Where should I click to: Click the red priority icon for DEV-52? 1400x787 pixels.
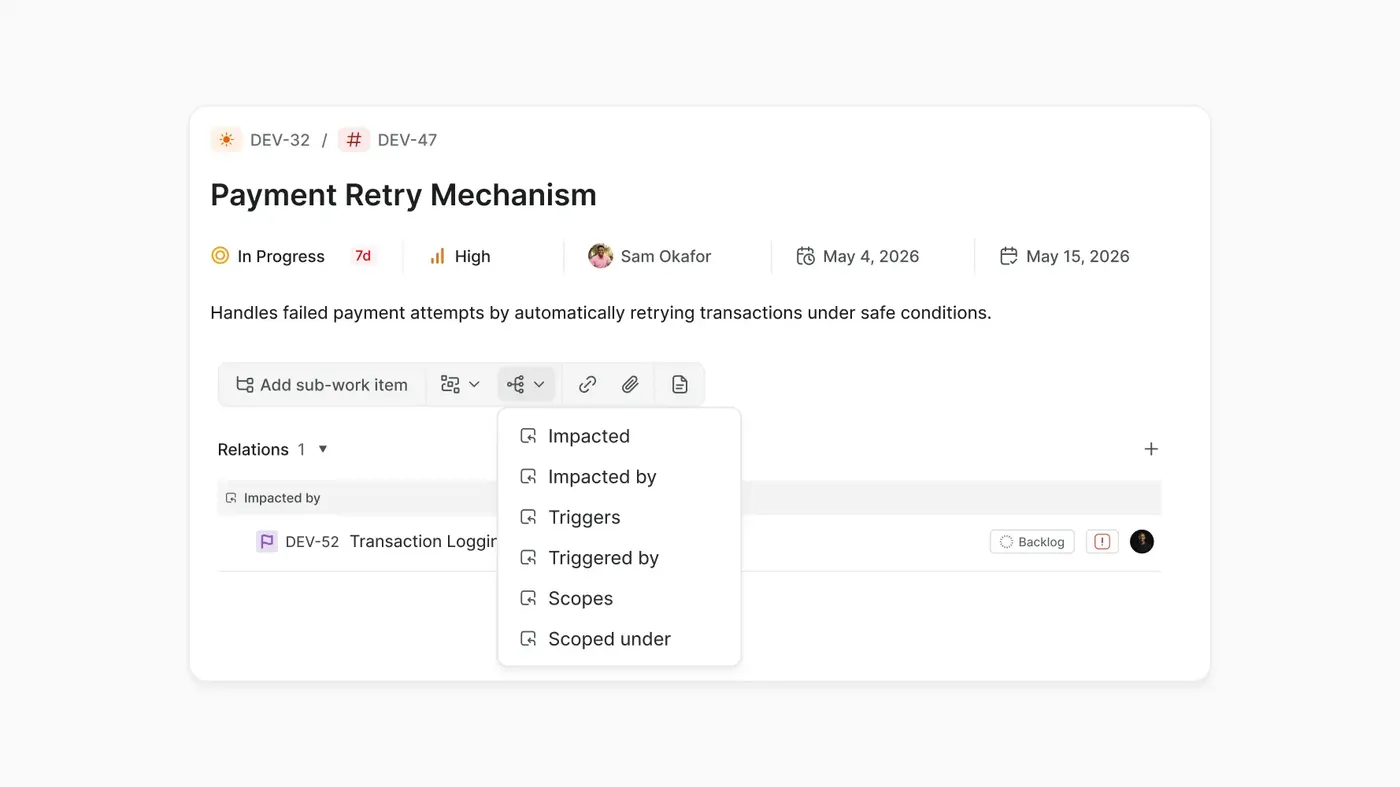click(x=1102, y=542)
